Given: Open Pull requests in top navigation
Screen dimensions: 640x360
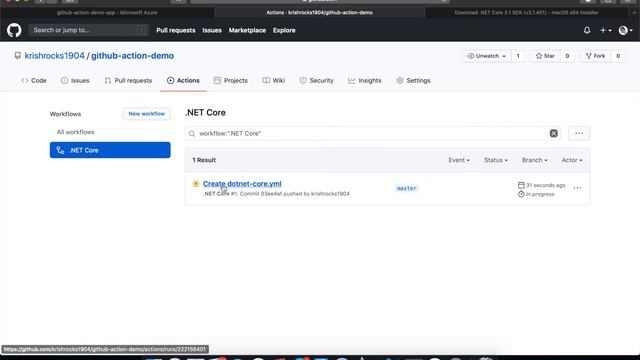Looking at the screenshot, I should coord(176,30).
